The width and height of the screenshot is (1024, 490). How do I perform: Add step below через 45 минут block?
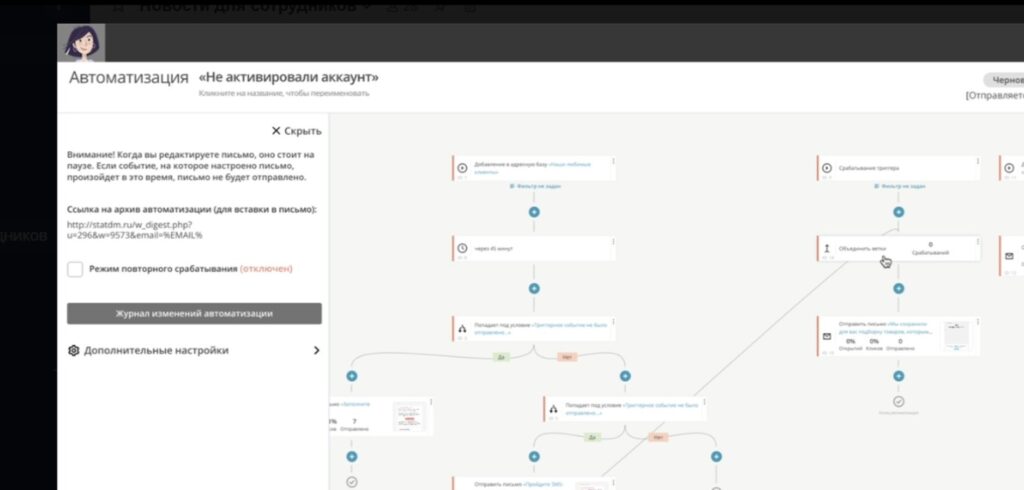(534, 289)
